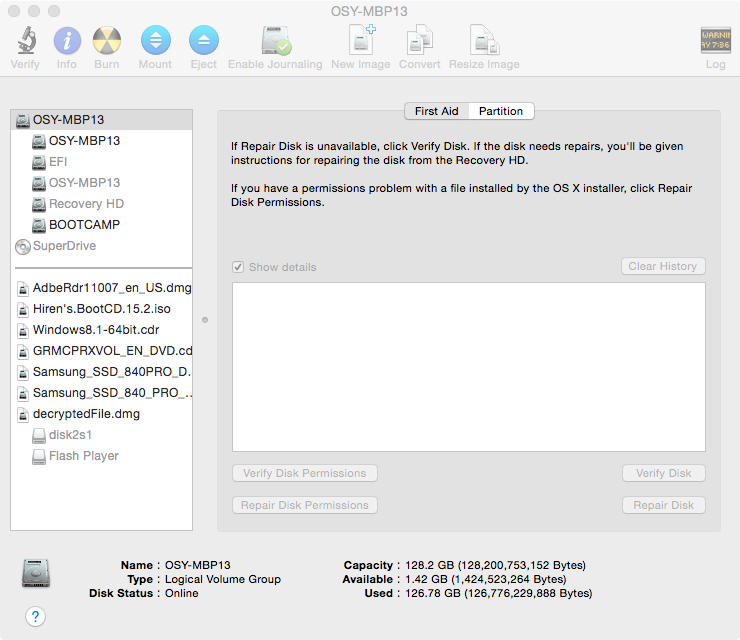Open the Info toolbar icon
Image resolution: width=740 pixels, height=640 pixels.
[x=67, y=41]
